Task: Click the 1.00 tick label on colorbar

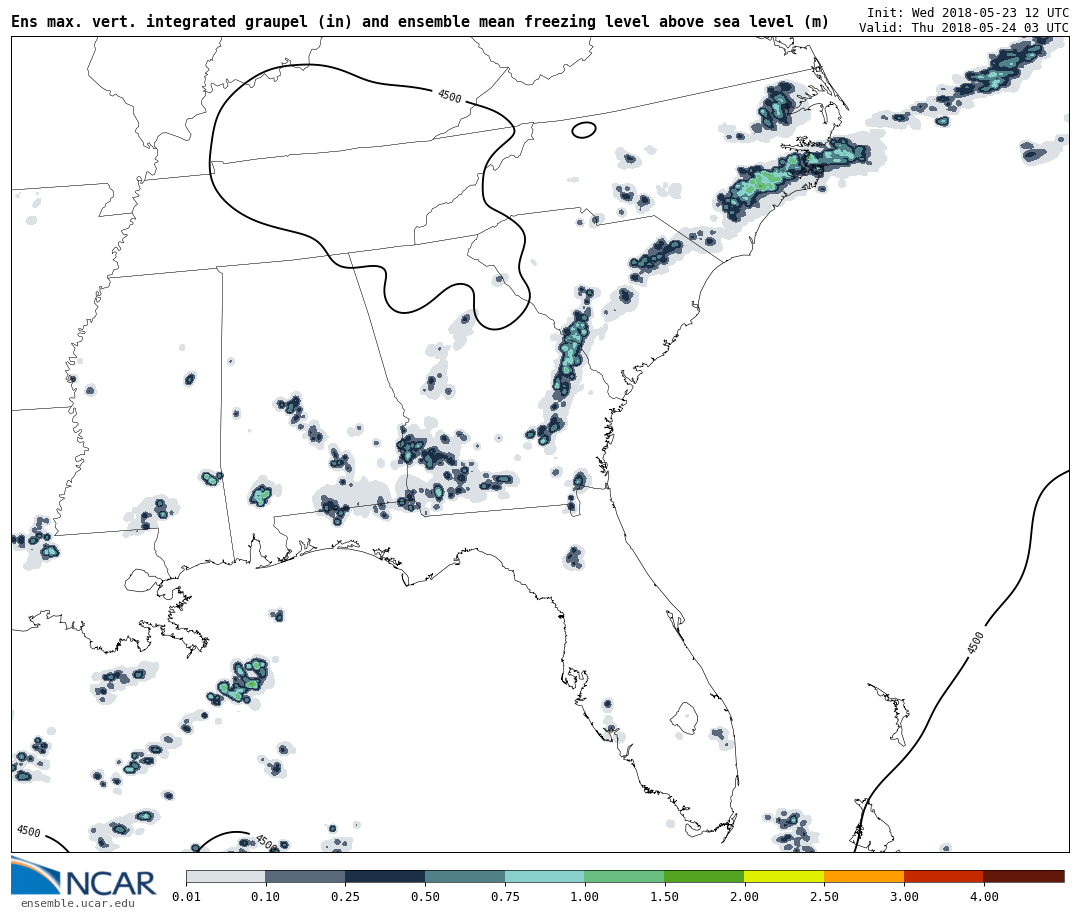Action: point(584,897)
